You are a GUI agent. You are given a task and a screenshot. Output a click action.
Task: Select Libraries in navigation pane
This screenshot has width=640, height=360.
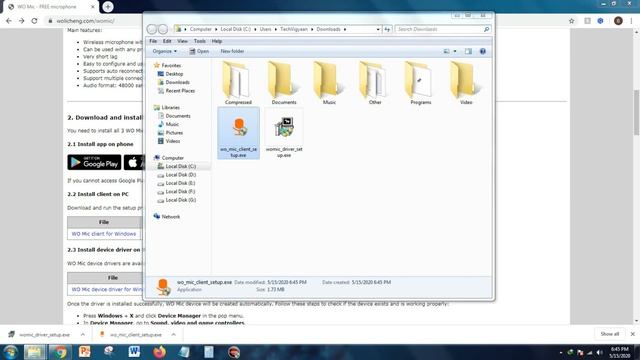167,107
